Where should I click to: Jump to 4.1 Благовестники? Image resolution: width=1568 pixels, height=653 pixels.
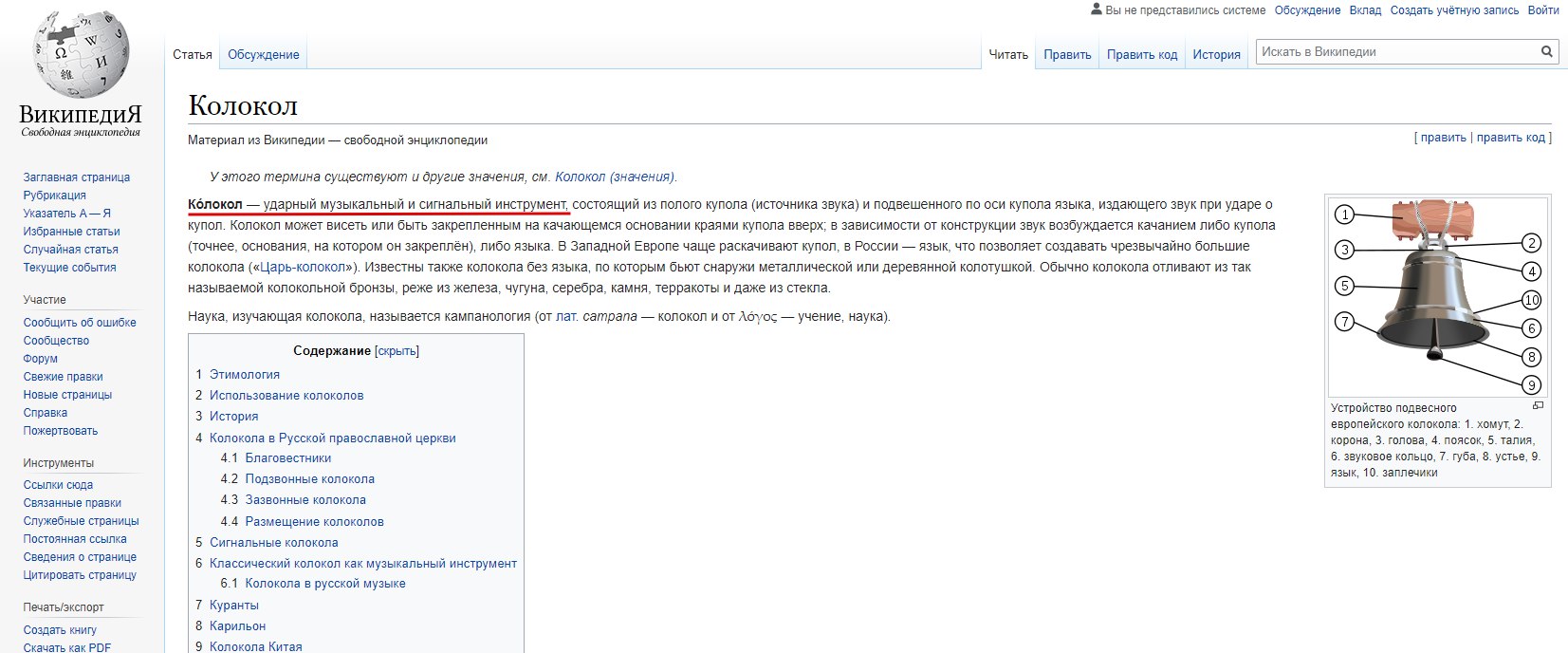pos(288,457)
